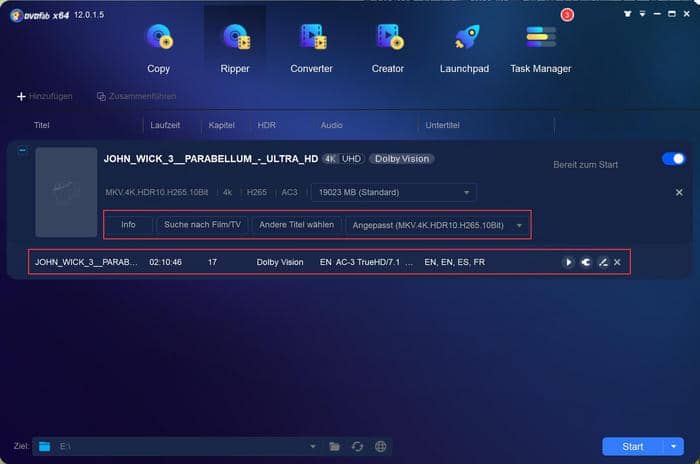
Task: Open the Copy module
Action: (x=158, y=49)
